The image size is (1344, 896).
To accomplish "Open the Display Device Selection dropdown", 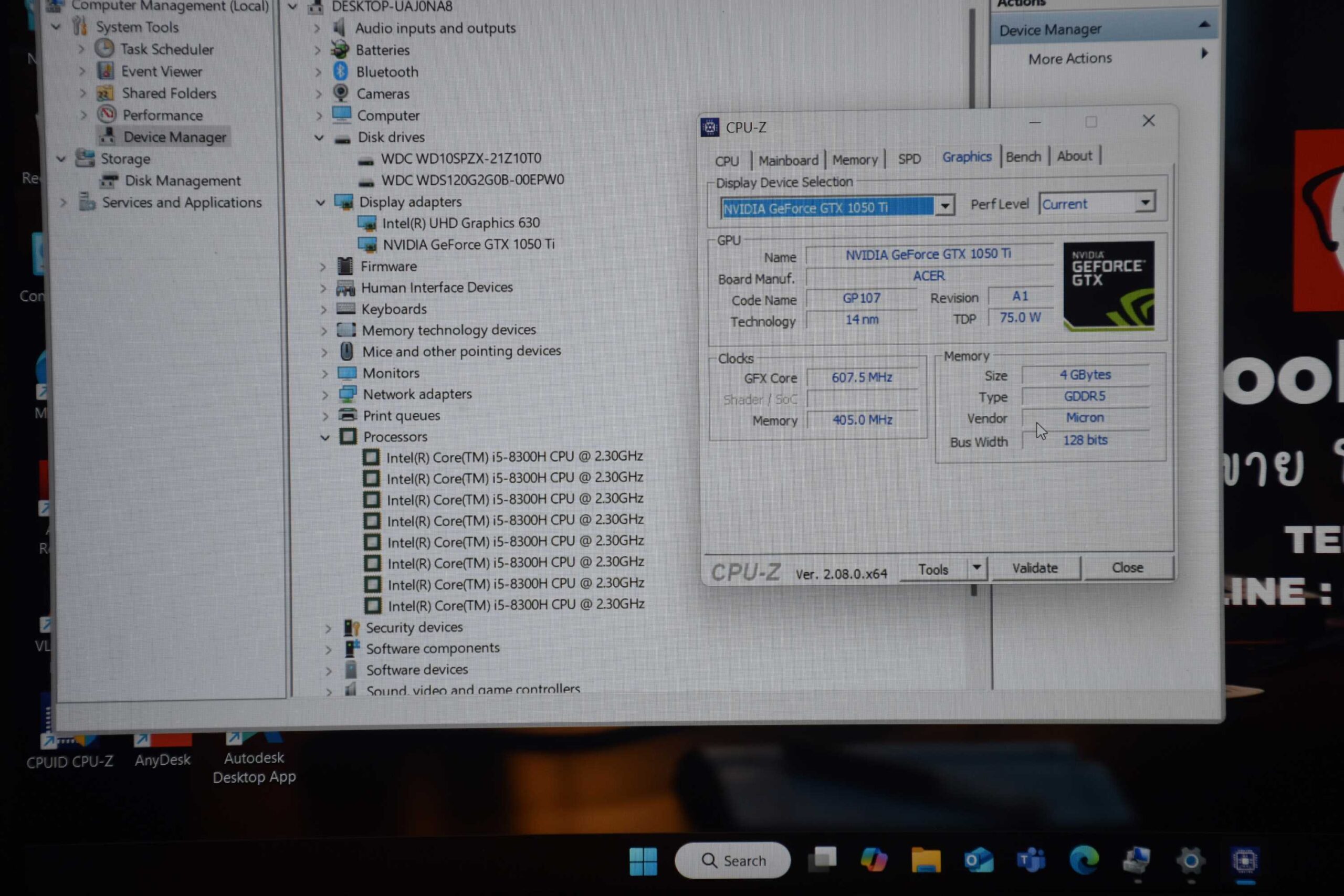I will pyautogui.click(x=944, y=206).
